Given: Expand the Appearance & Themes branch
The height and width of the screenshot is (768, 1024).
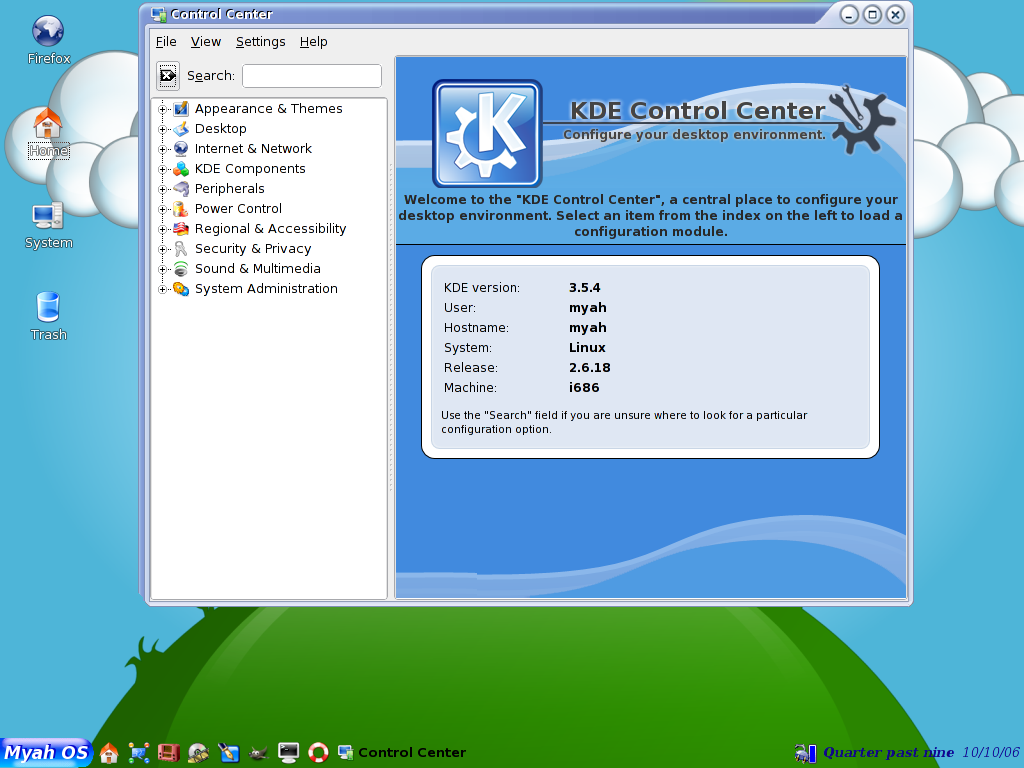Looking at the screenshot, I should tap(163, 109).
